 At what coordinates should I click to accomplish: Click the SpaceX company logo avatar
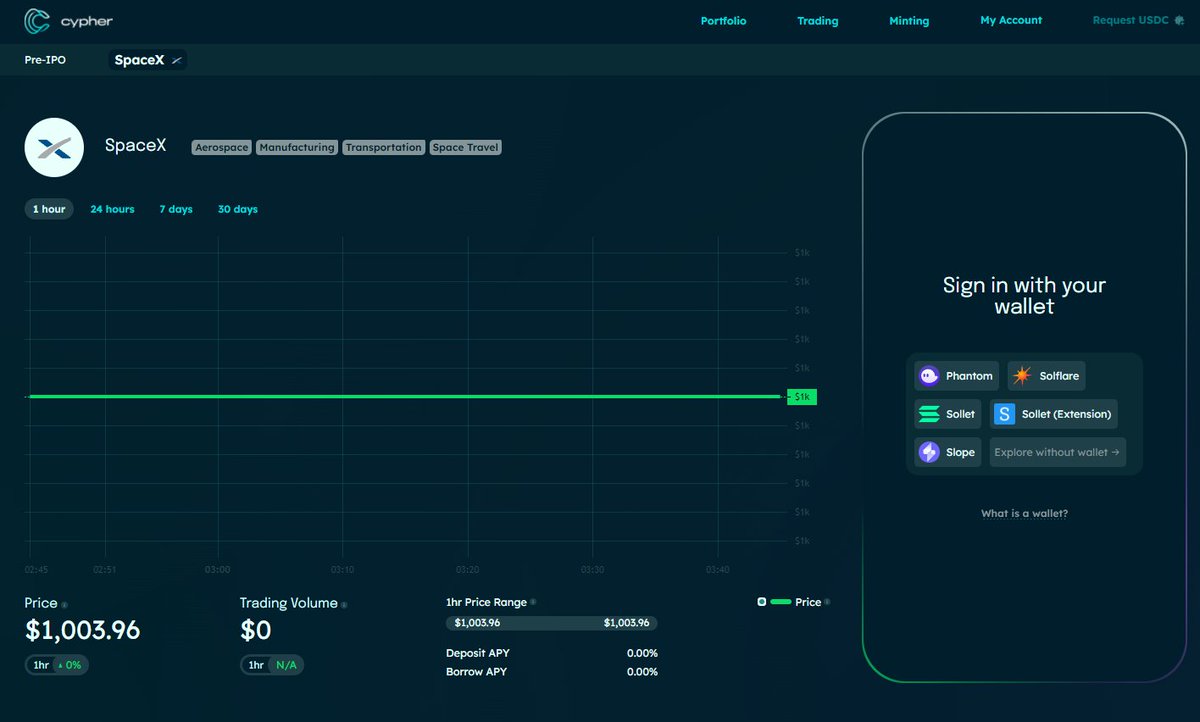(x=52, y=147)
